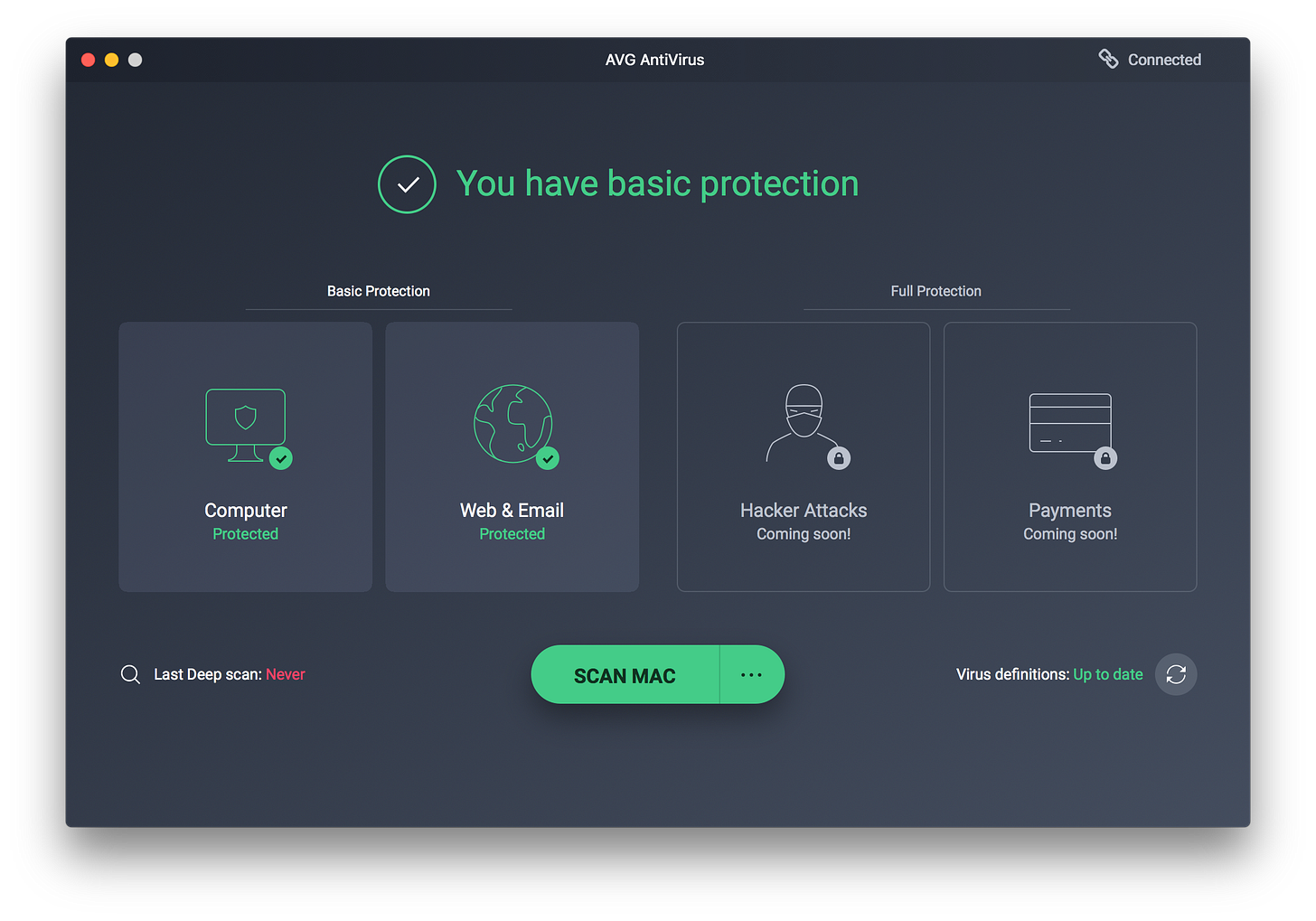1316x921 pixels.
Task: Click "Protected" under Web & Email
Action: [512, 534]
